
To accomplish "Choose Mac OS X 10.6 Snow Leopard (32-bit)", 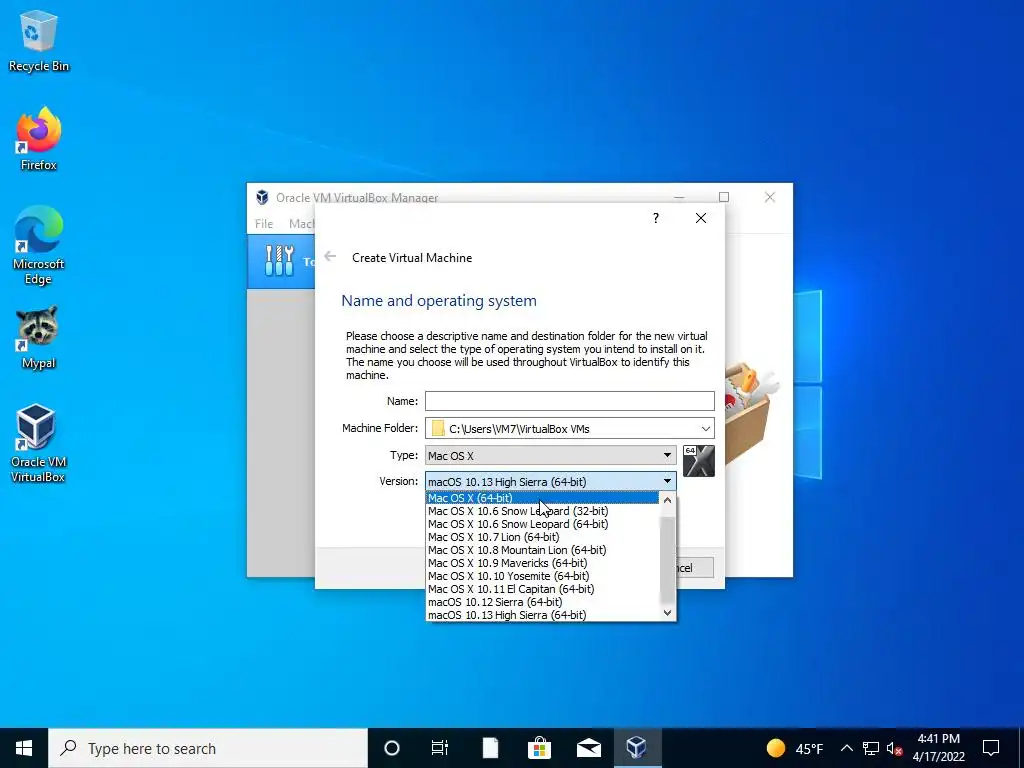I will [542, 511].
